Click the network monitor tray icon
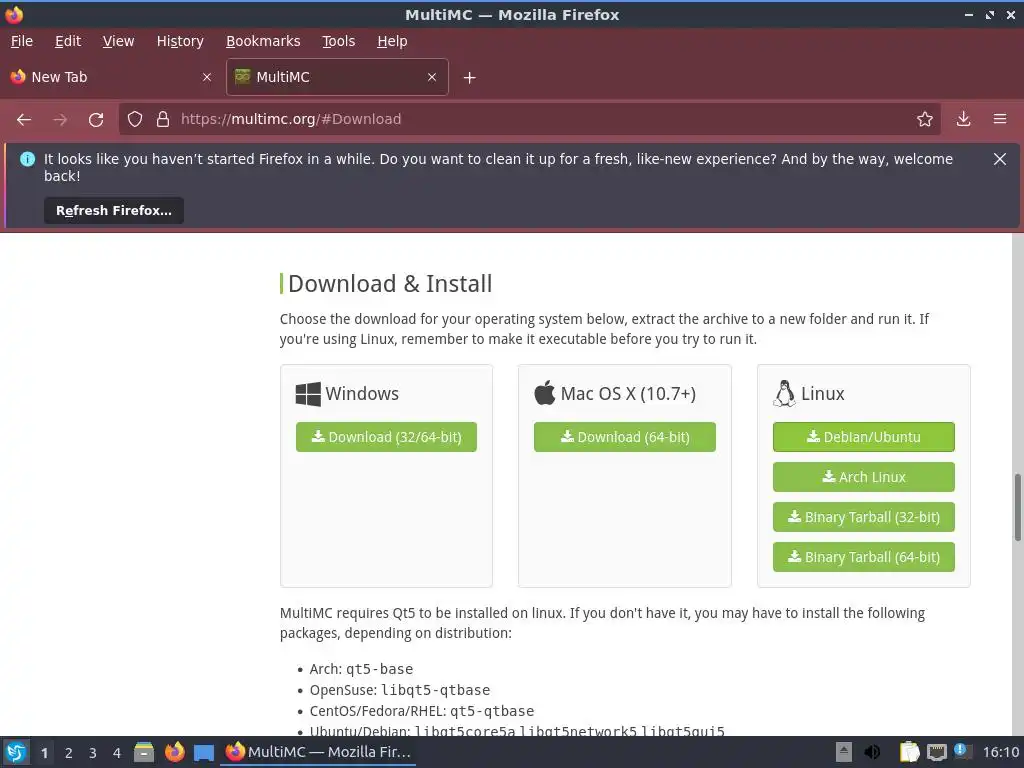Viewport: 1024px width, 768px height. [x=936, y=752]
